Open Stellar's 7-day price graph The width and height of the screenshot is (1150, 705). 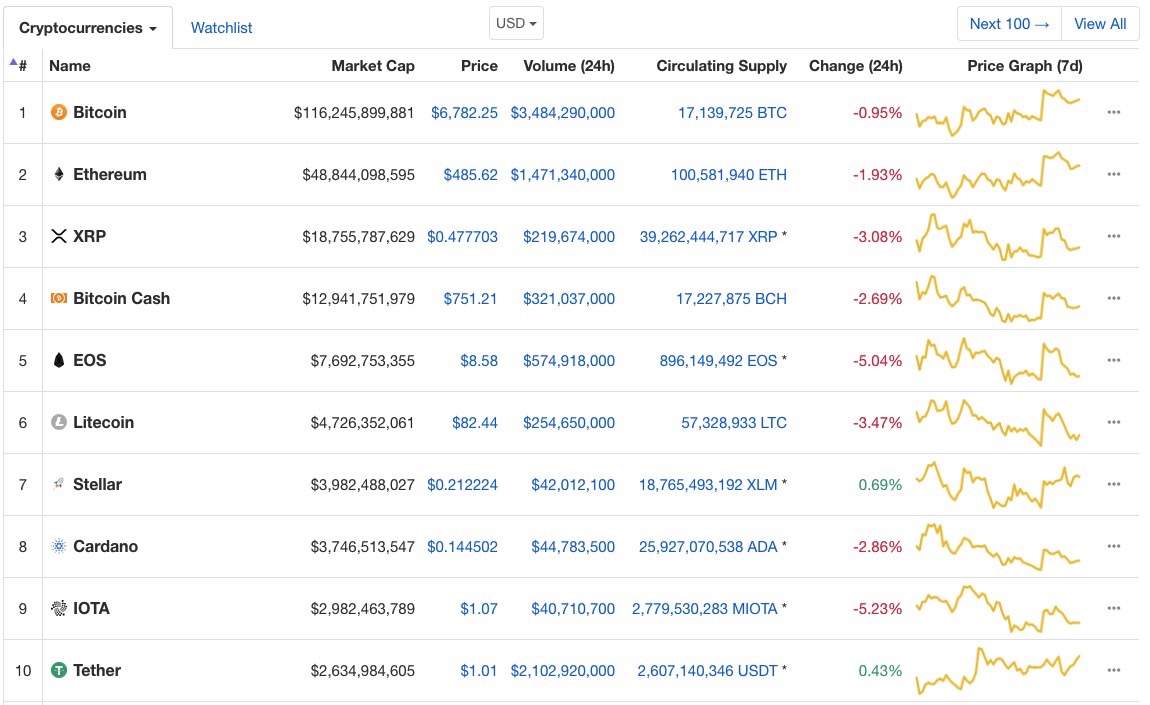998,484
